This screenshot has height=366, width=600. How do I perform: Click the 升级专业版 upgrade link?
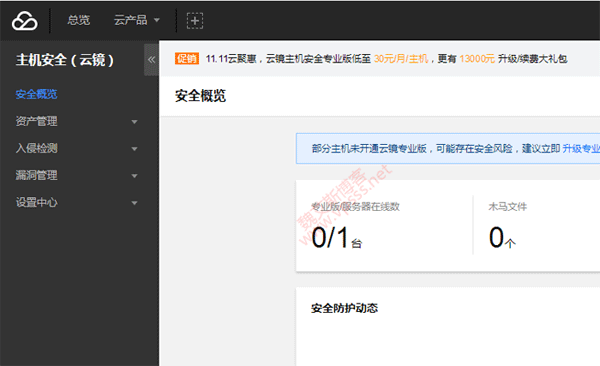(x=581, y=149)
